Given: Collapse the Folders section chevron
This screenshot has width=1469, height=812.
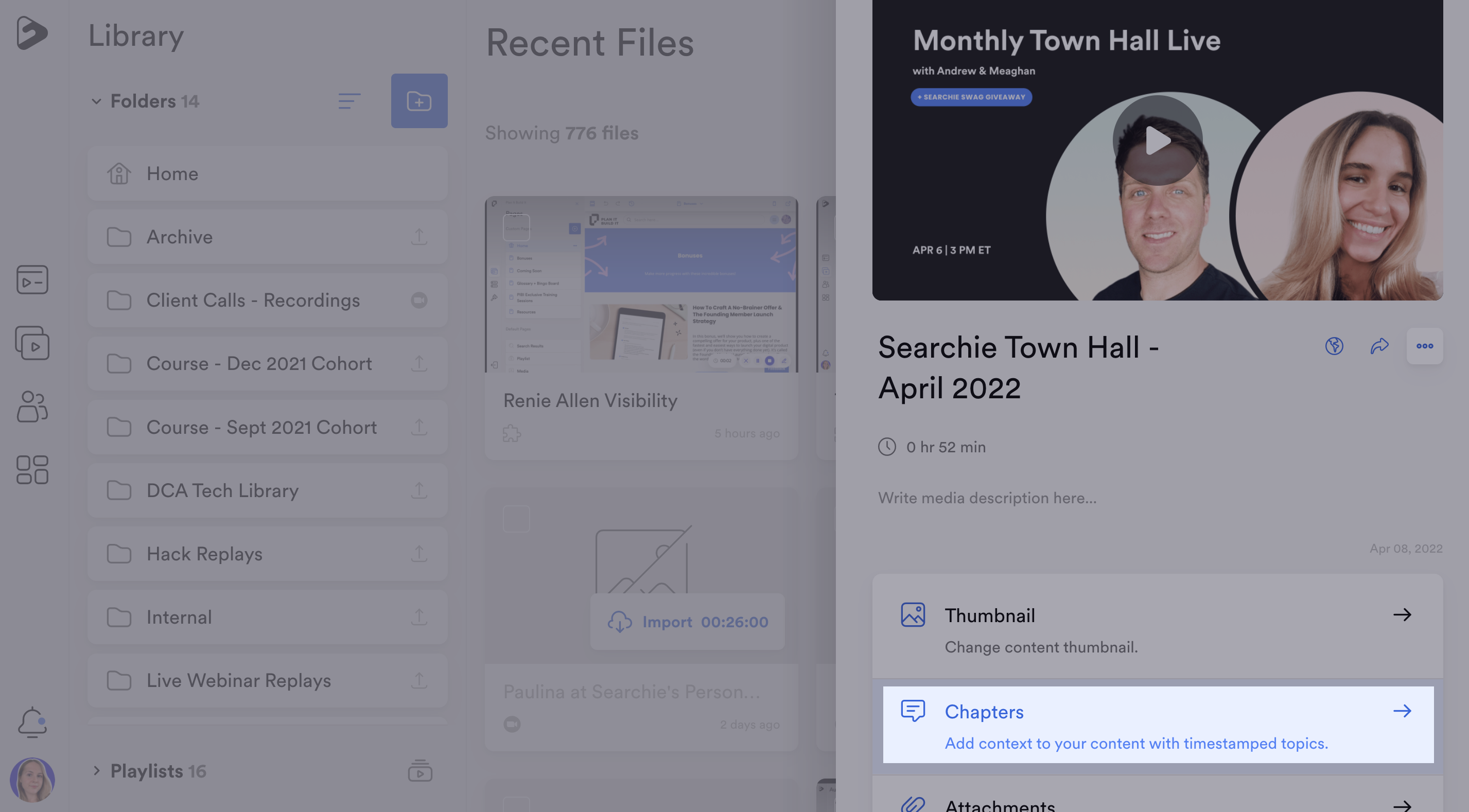Looking at the screenshot, I should (x=96, y=101).
